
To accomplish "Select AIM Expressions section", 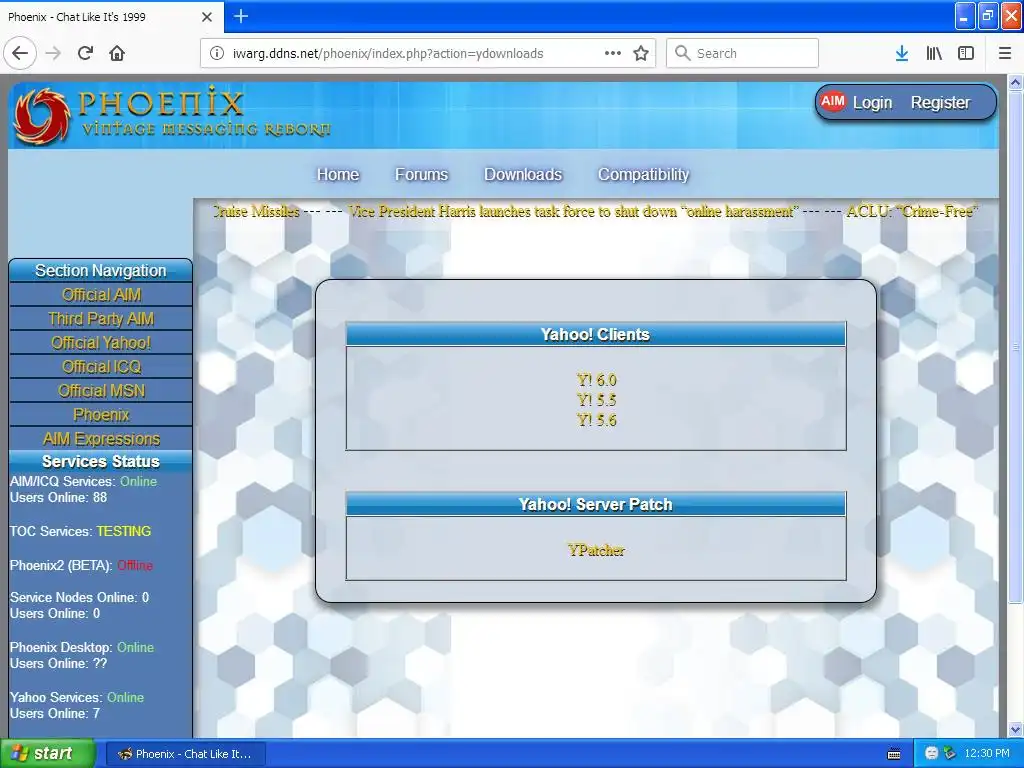I will click(101, 439).
